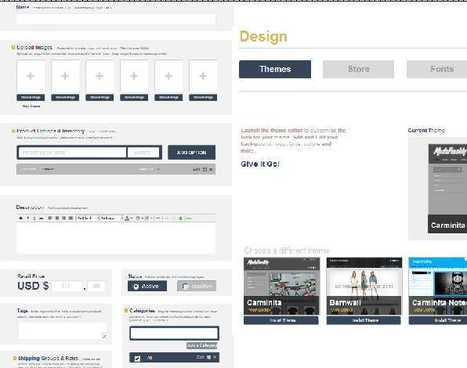467x368 pixels.
Task: Click the USD dollars price field
Action: pos(68,286)
